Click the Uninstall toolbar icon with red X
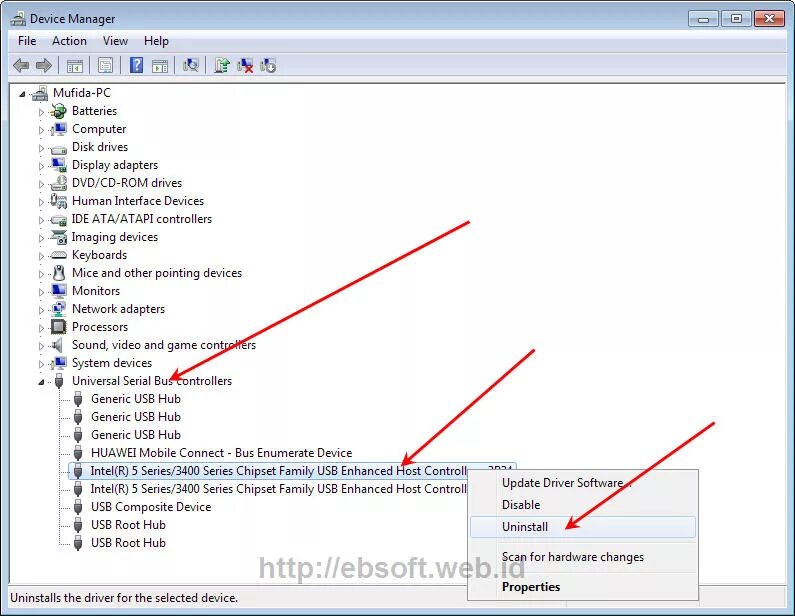795x616 pixels. pyautogui.click(x=245, y=65)
